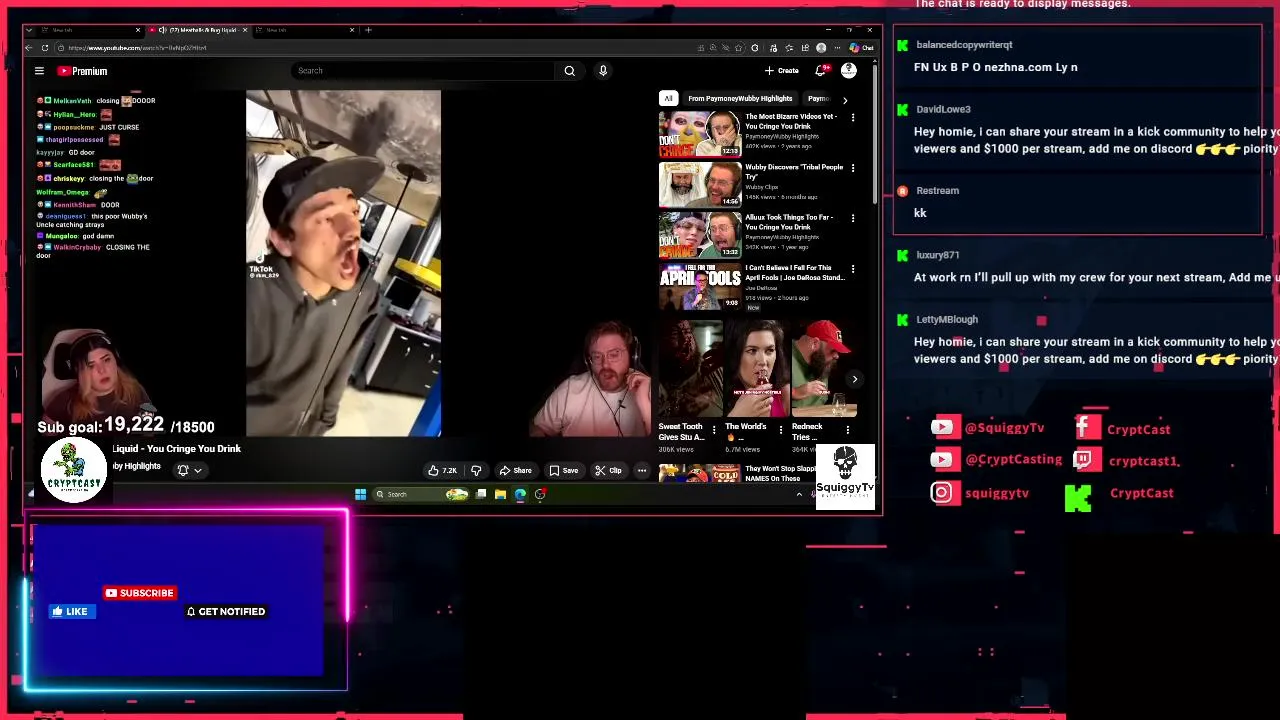Click the LIKE overlay button
This screenshot has height=720, width=1280.
70,611
